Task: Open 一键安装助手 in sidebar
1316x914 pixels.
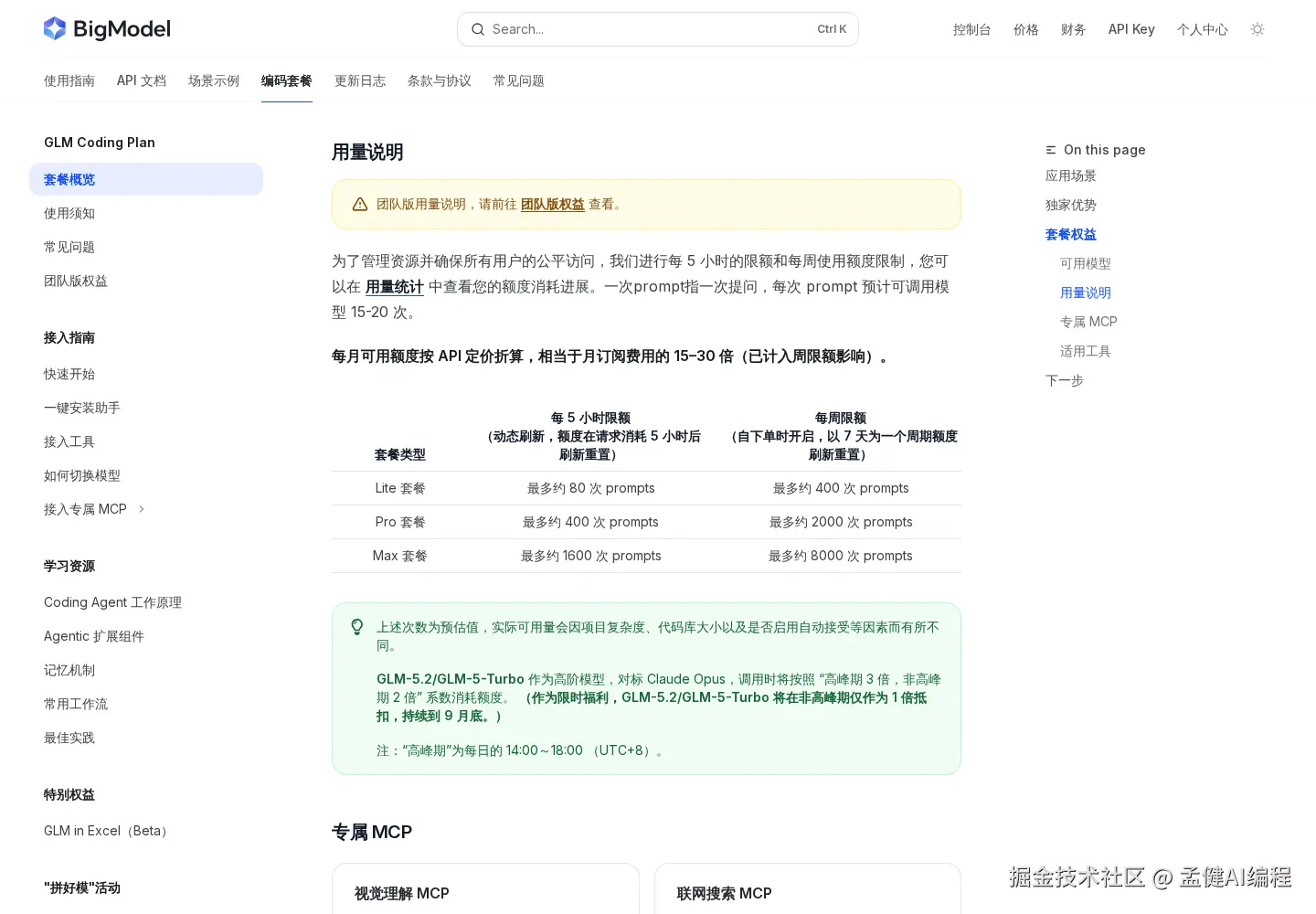Action: [x=146, y=408]
